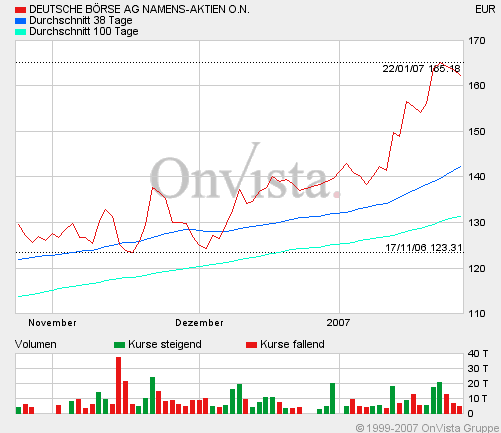Click the 130 price axis value
The width and height of the screenshot is (501, 433).
(477, 222)
